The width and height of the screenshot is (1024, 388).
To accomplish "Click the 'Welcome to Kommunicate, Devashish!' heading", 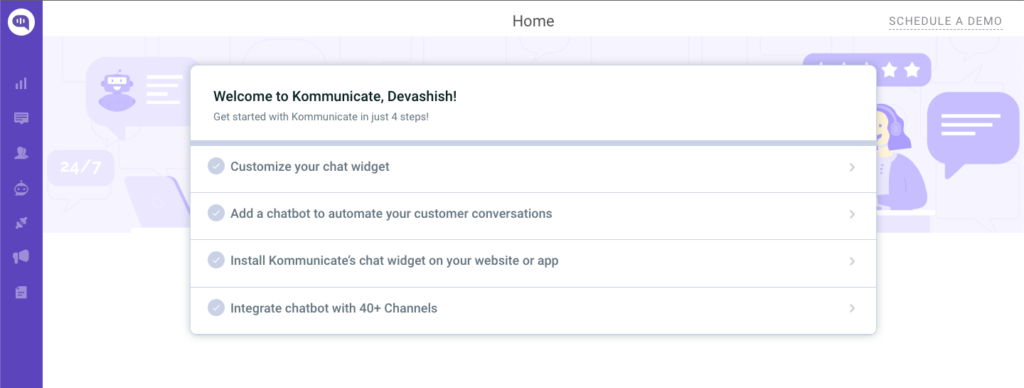I will point(335,97).
